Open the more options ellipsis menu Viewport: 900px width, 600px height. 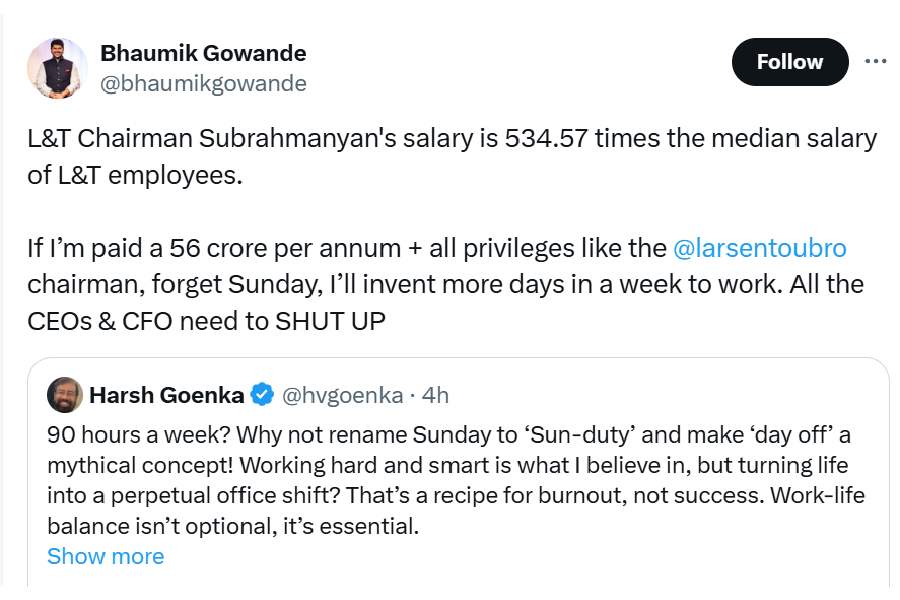pyautogui.click(x=875, y=62)
